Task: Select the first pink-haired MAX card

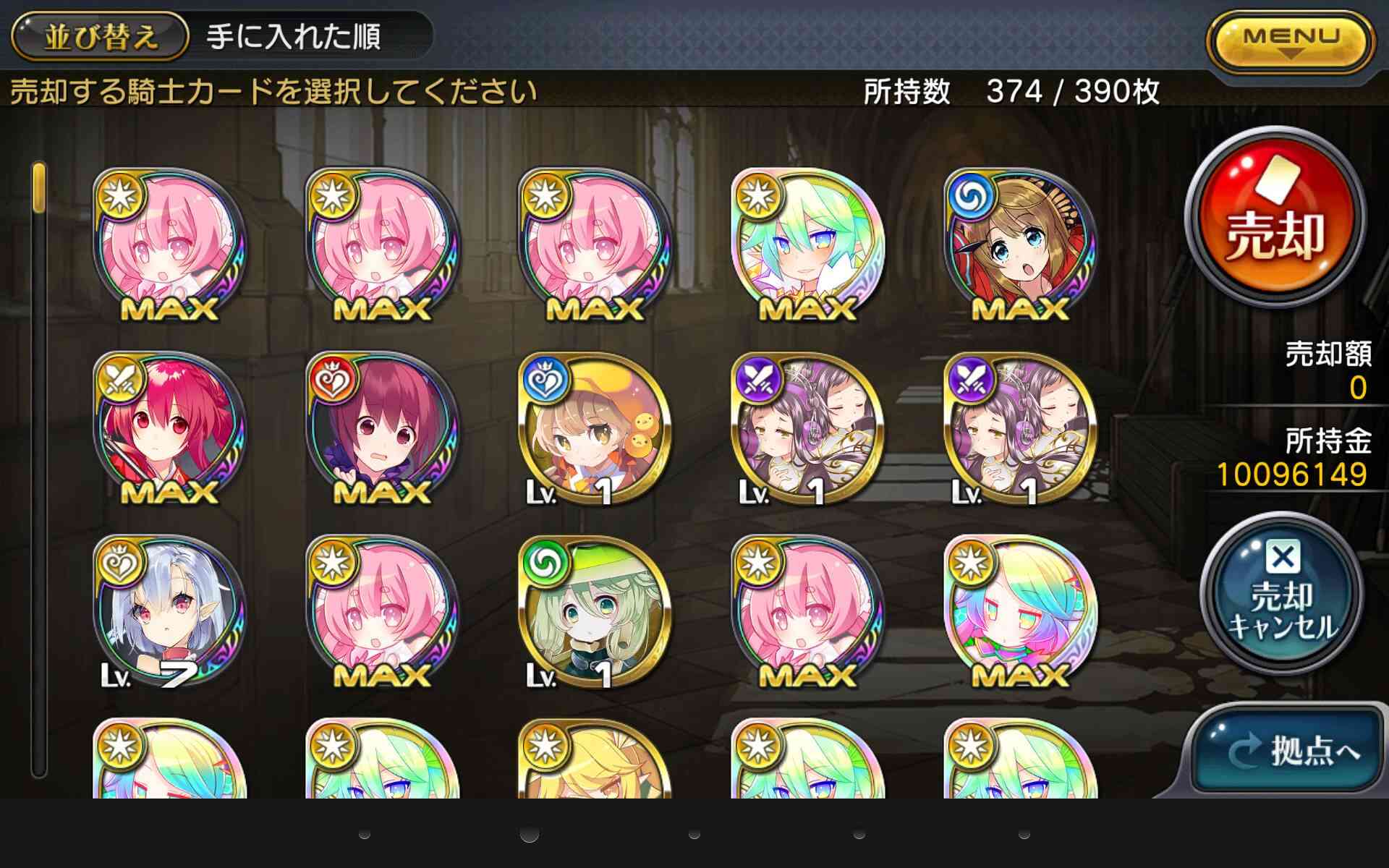Action: coord(169,245)
